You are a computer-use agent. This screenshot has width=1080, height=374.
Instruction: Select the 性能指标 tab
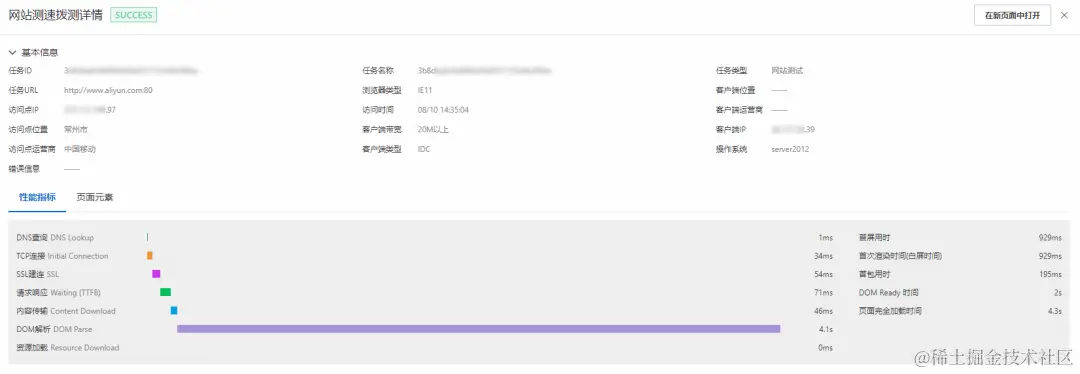[x=37, y=198]
